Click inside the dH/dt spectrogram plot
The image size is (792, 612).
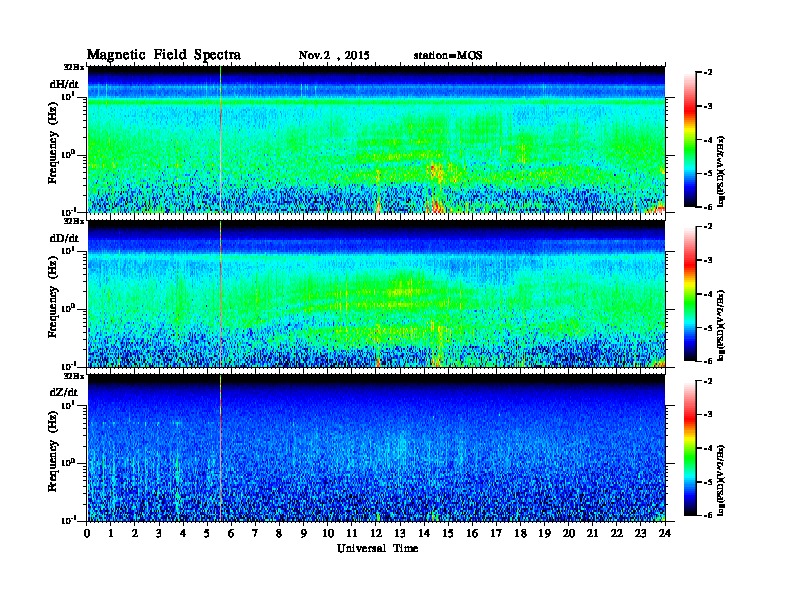click(376, 139)
